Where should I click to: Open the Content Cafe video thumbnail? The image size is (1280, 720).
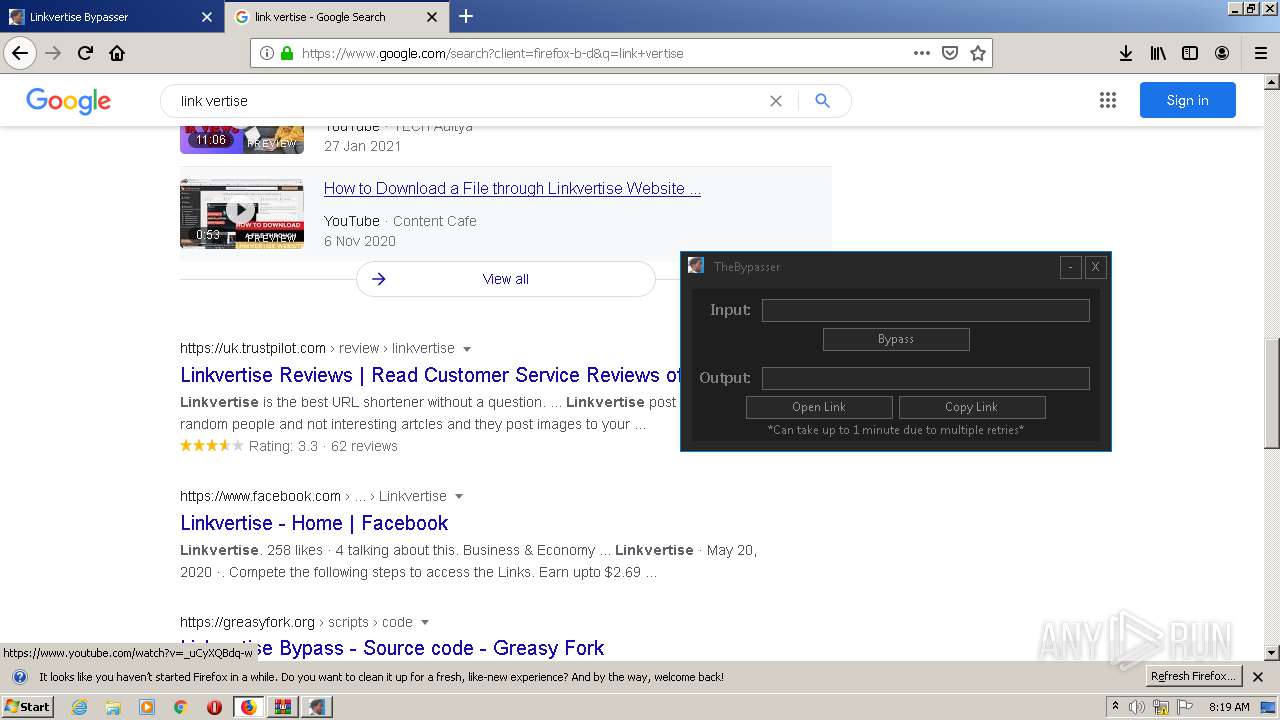[242, 214]
